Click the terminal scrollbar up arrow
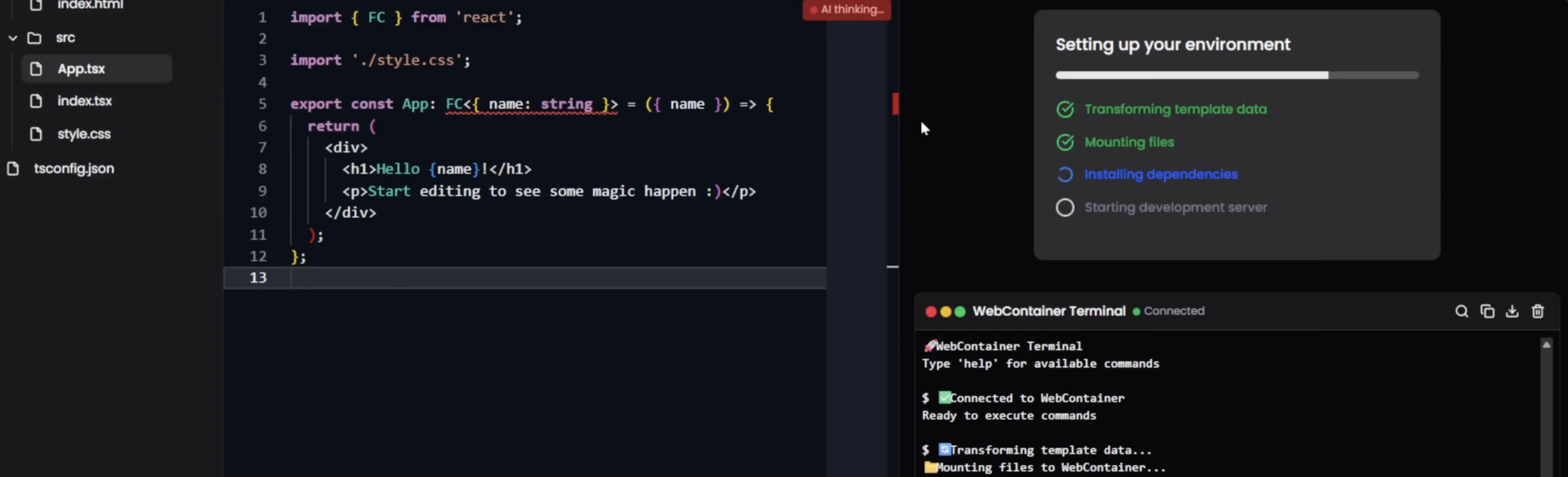 click(1546, 344)
